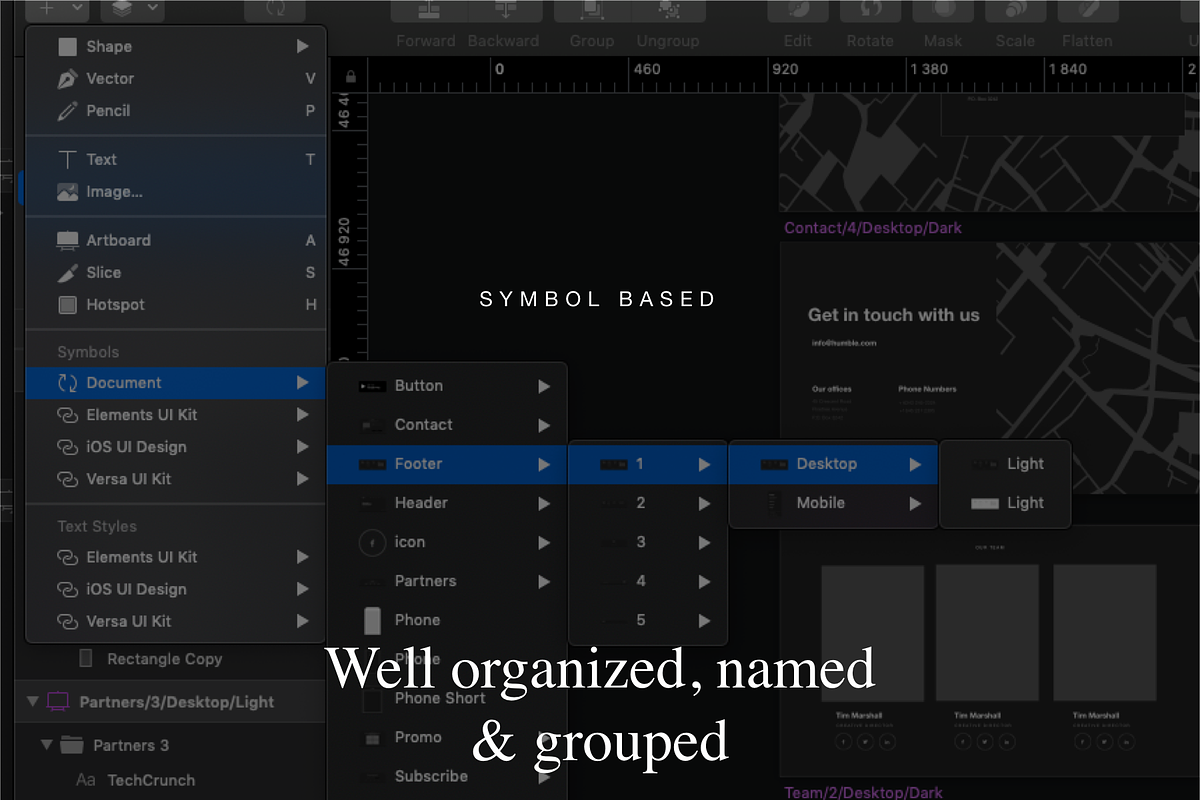The image size is (1200, 800).
Task: Click the Get in touch with us heading
Action: coord(894,315)
